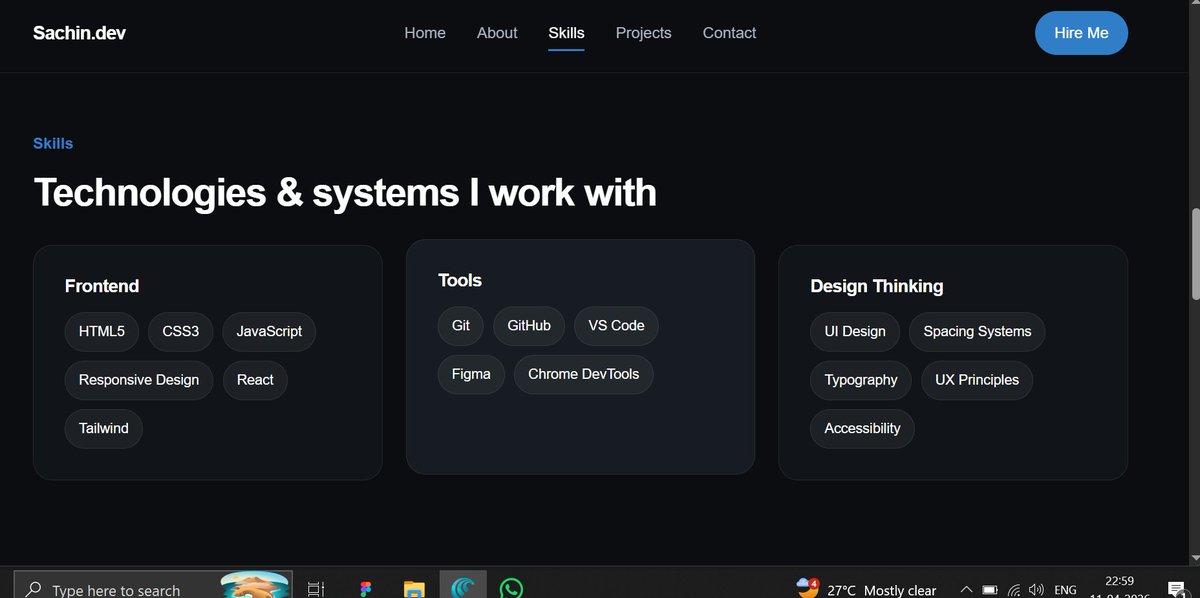Go to the Home nav link
The height and width of the screenshot is (598, 1200).
(425, 33)
